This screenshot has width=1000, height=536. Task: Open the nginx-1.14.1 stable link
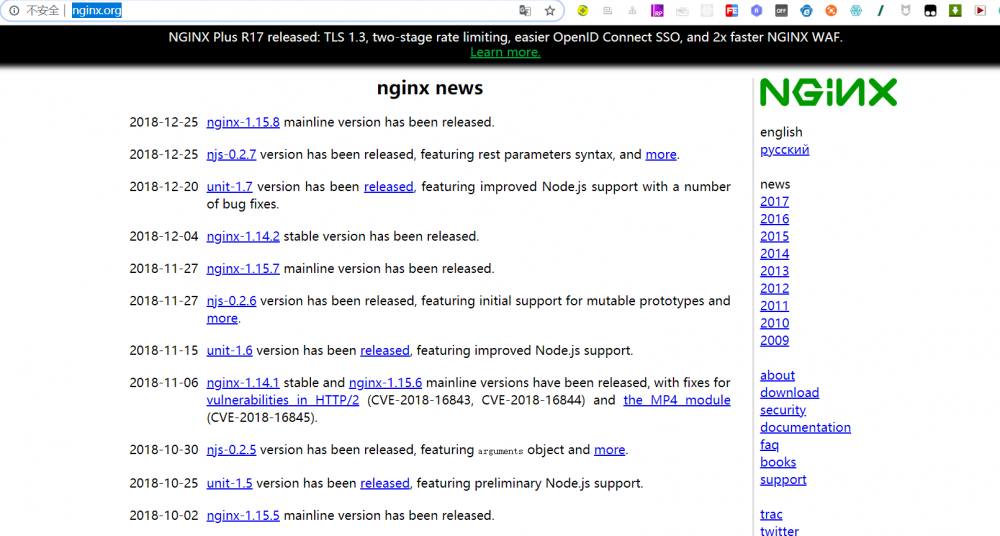point(243,383)
